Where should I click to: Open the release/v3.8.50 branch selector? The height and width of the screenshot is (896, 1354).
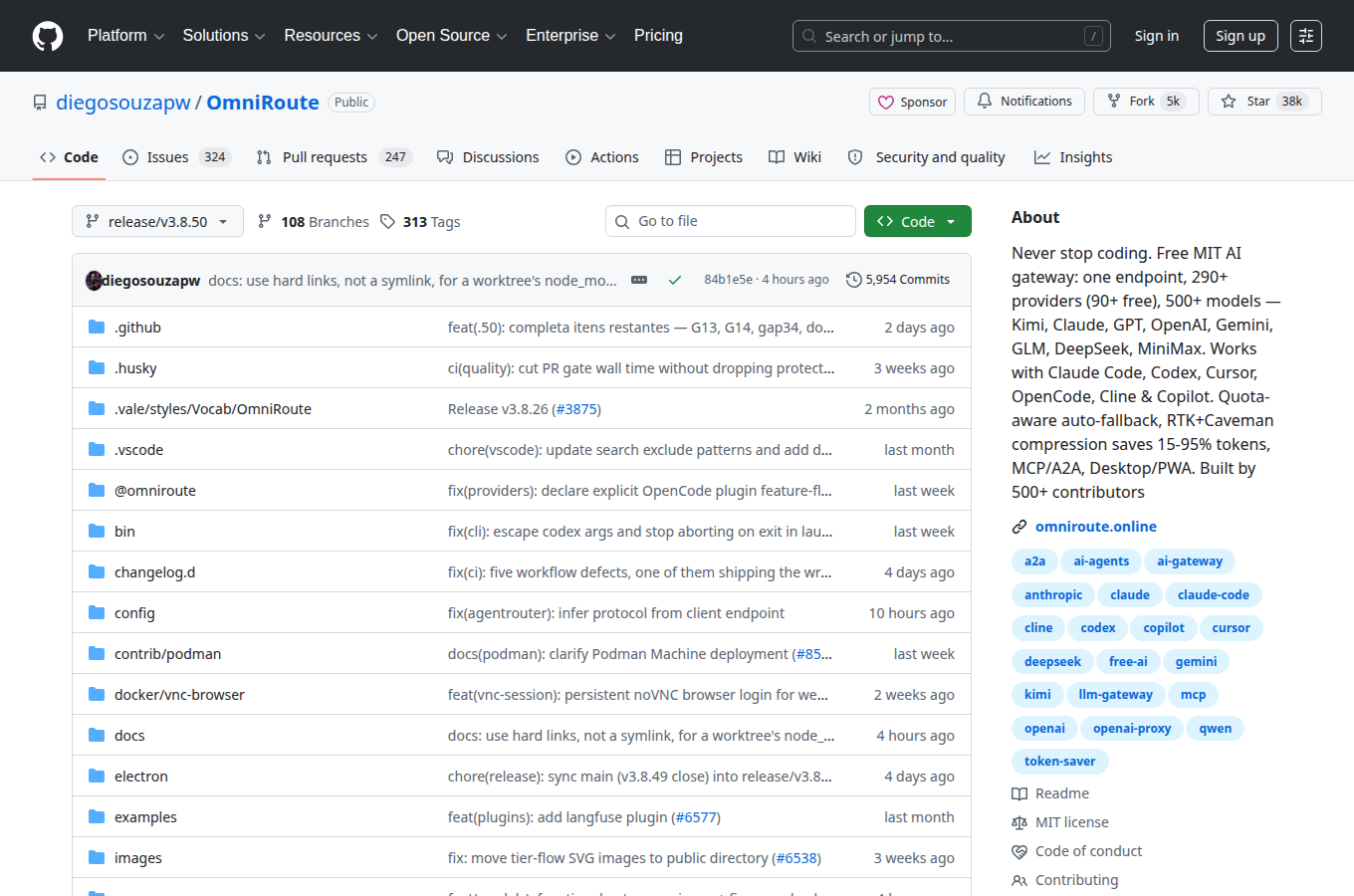[x=157, y=221]
